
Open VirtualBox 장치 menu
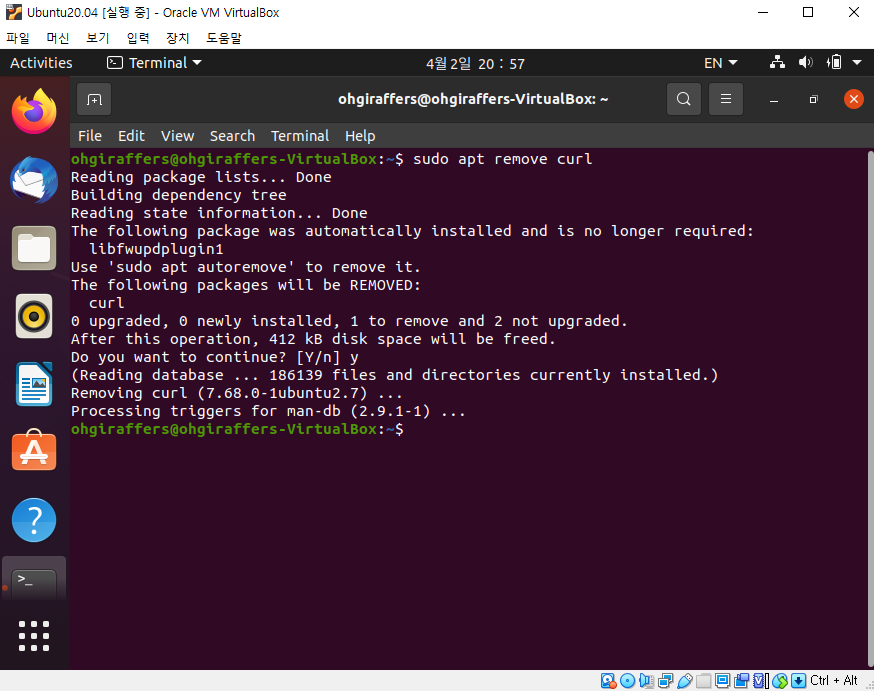point(177,37)
